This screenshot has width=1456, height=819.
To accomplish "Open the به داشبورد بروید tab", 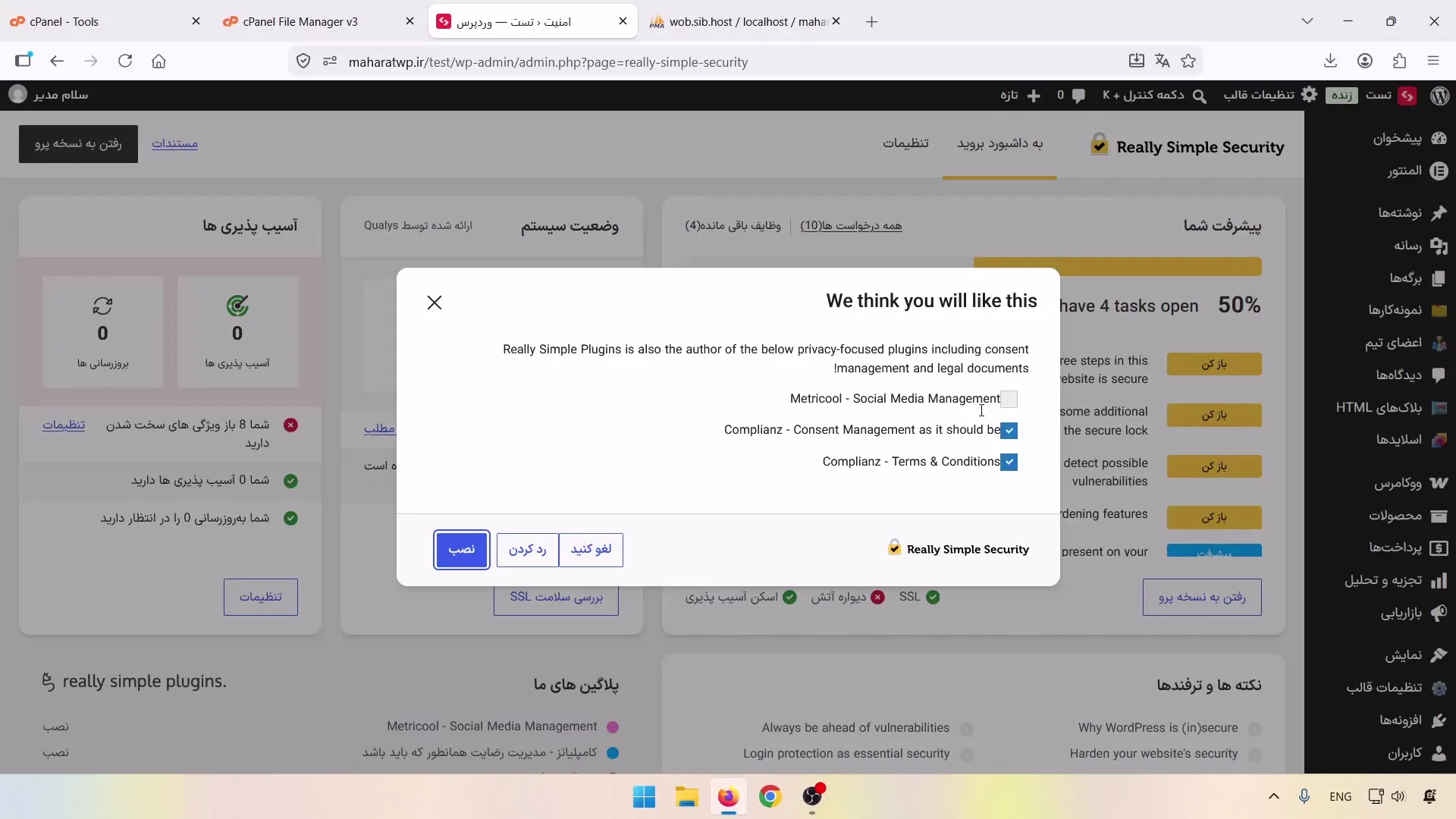I will click(999, 143).
